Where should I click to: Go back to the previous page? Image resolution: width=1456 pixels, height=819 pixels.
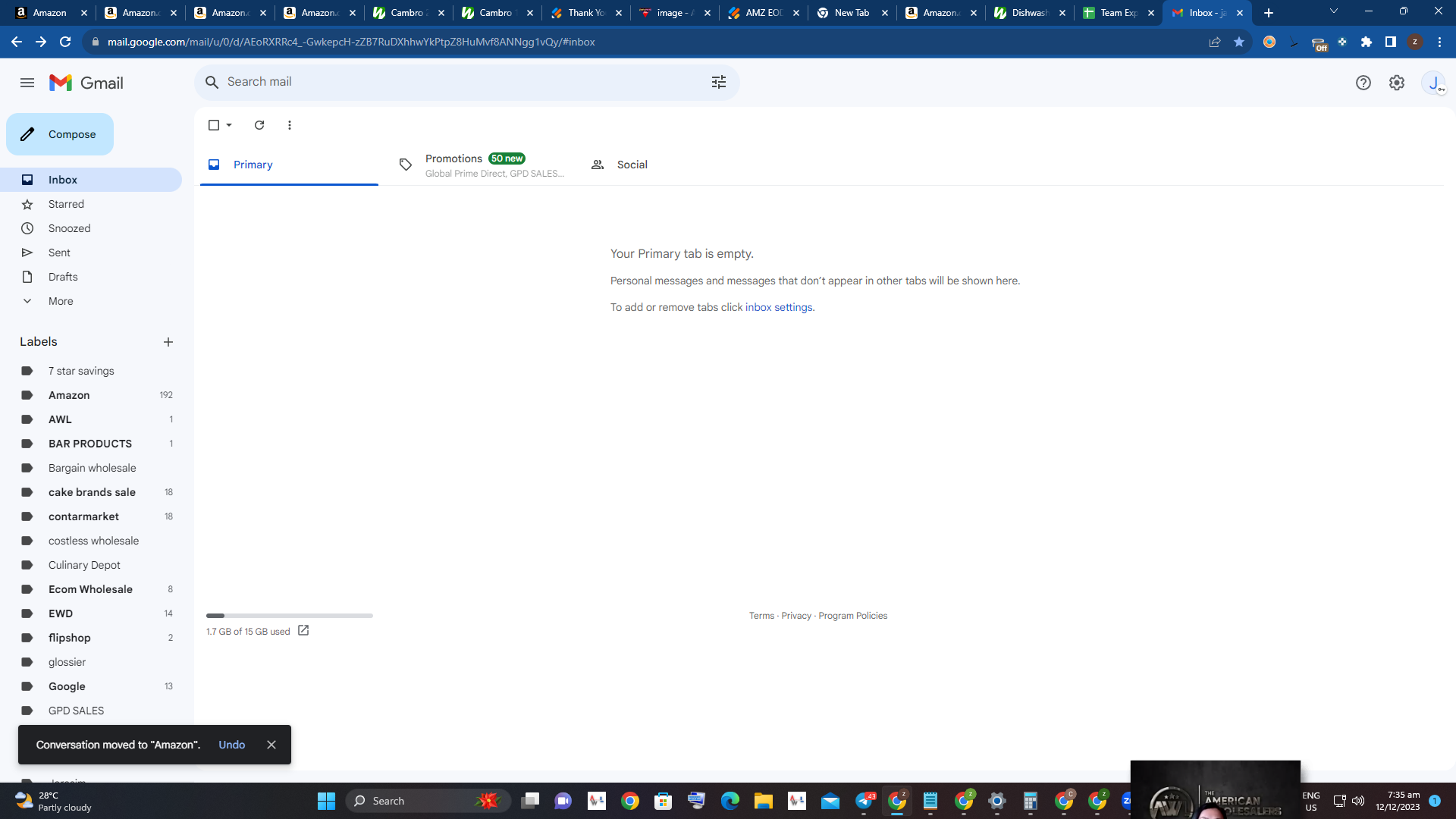point(17,42)
